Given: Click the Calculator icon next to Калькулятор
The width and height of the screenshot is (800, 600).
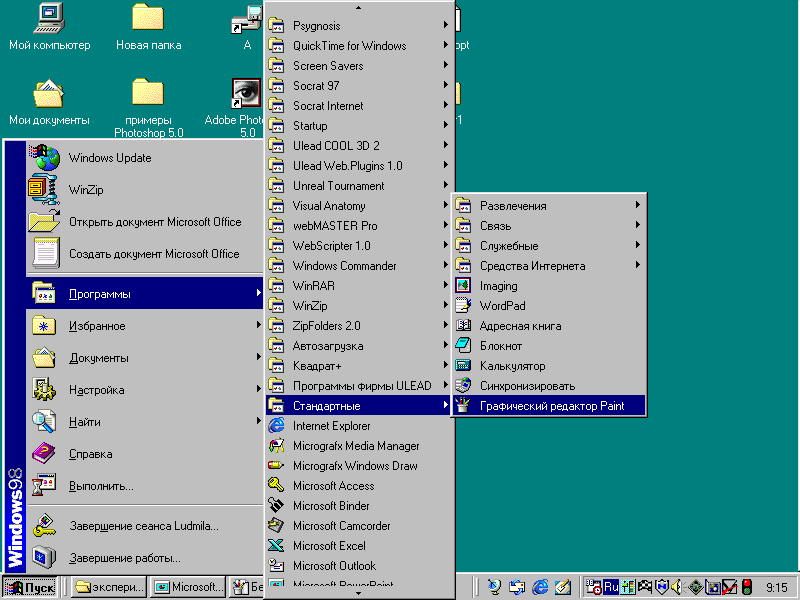Looking at the screenshot, I should point(463,365).
